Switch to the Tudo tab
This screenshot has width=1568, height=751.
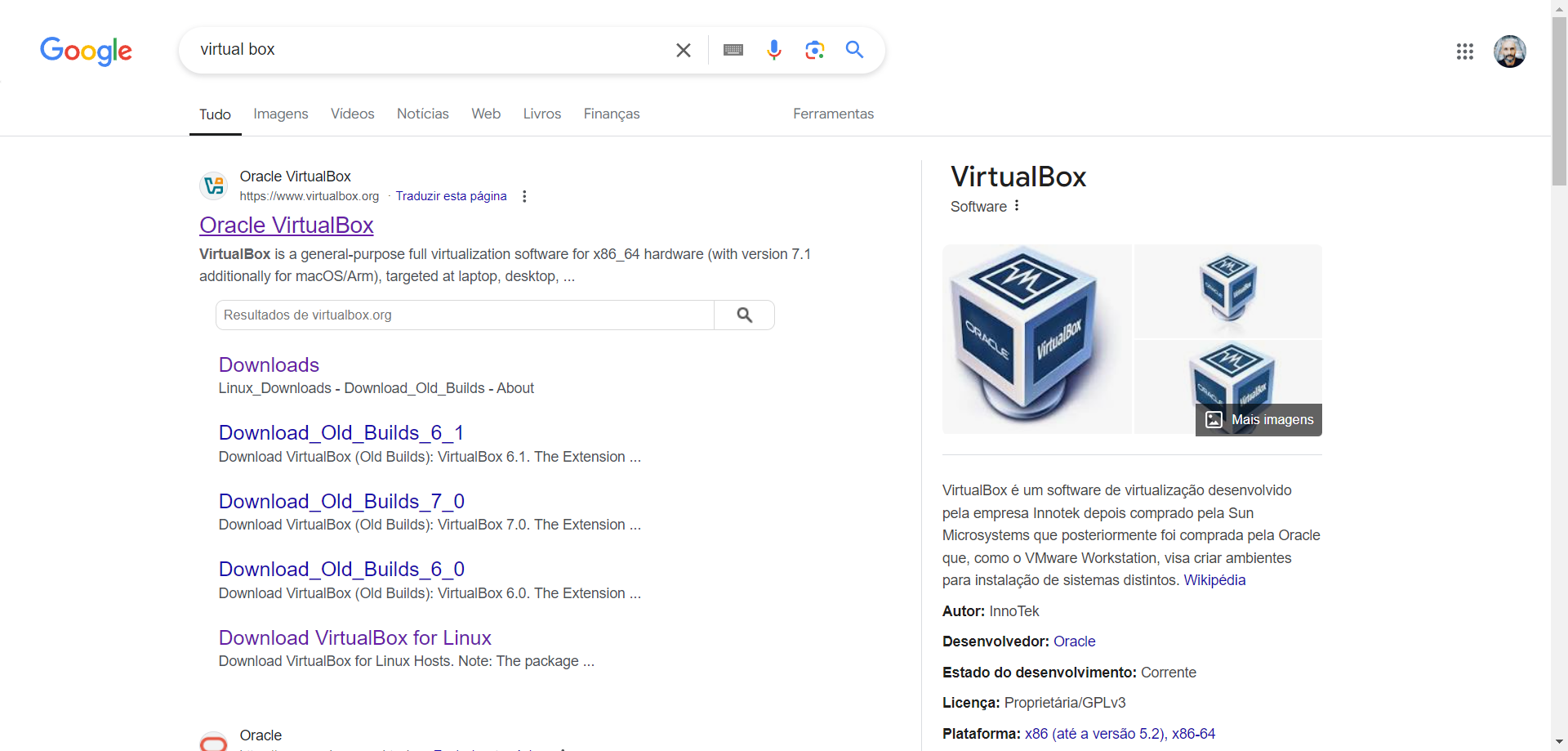point(215,114)
